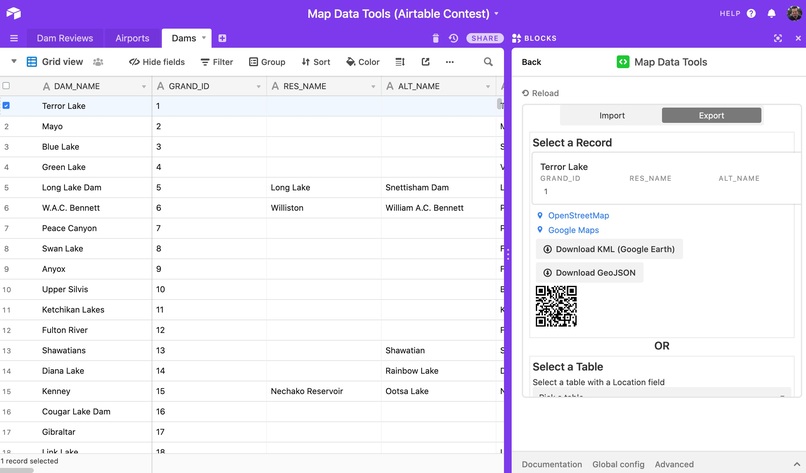Go Back in blocks panel
The image size is (806, 473).
pyautogui.click(x=531, y=62)
